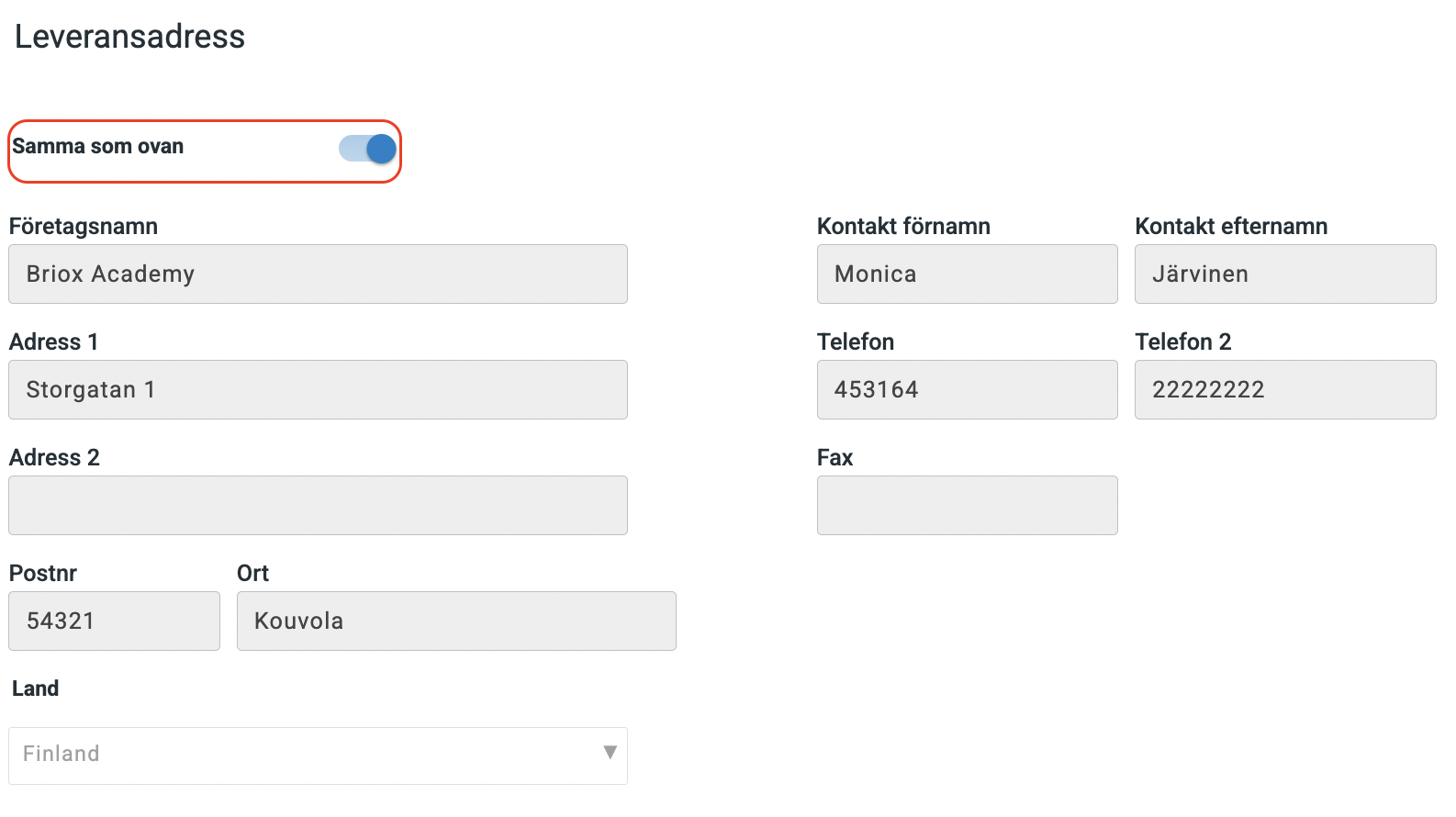This screenshot has height=817, width=1456.
Task: Select the Kontakt förnamn field with Monica
Action: (968, 274)
